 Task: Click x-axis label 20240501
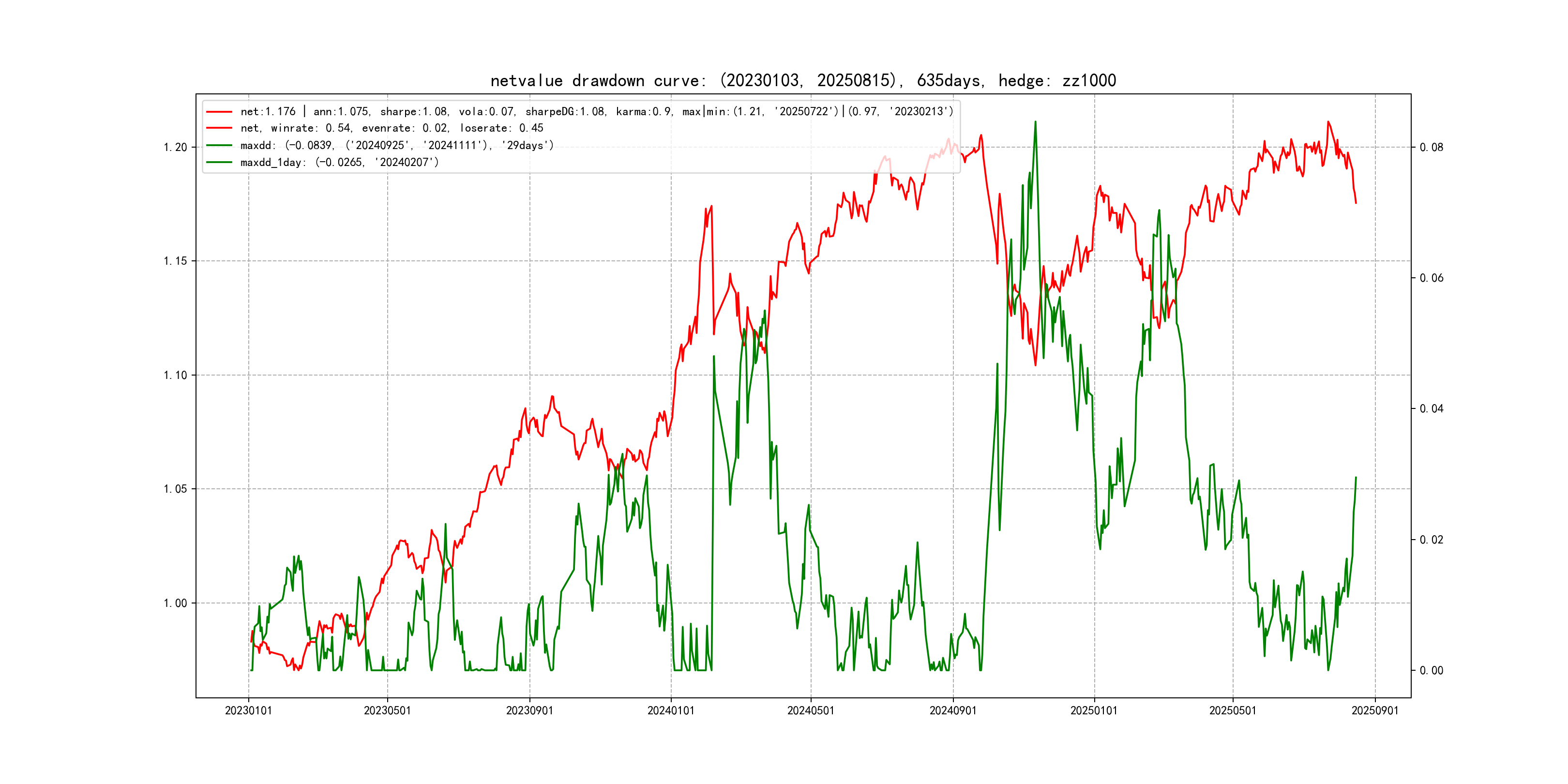pos(811,710)
